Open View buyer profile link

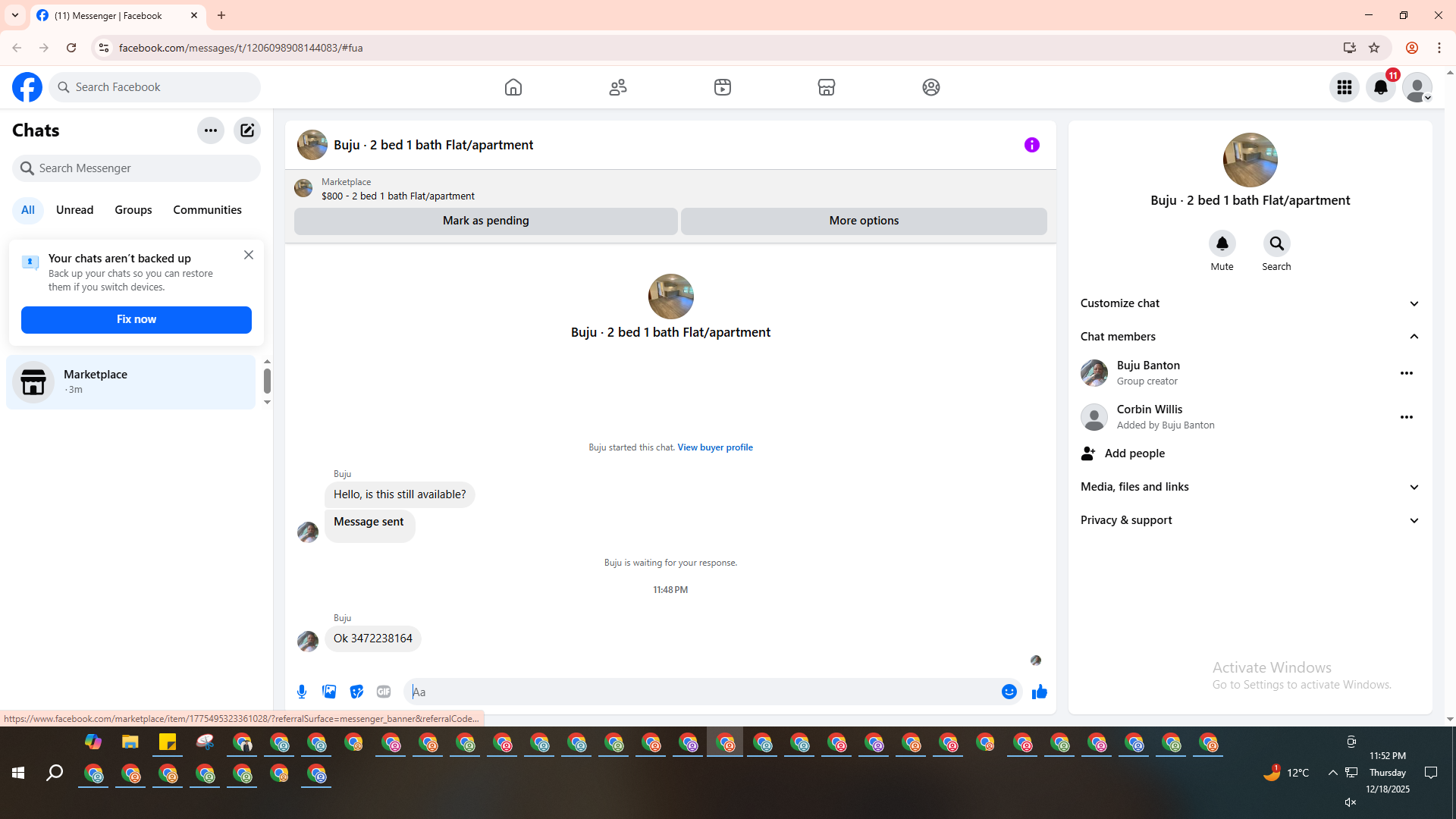click(x=714, y=447)
